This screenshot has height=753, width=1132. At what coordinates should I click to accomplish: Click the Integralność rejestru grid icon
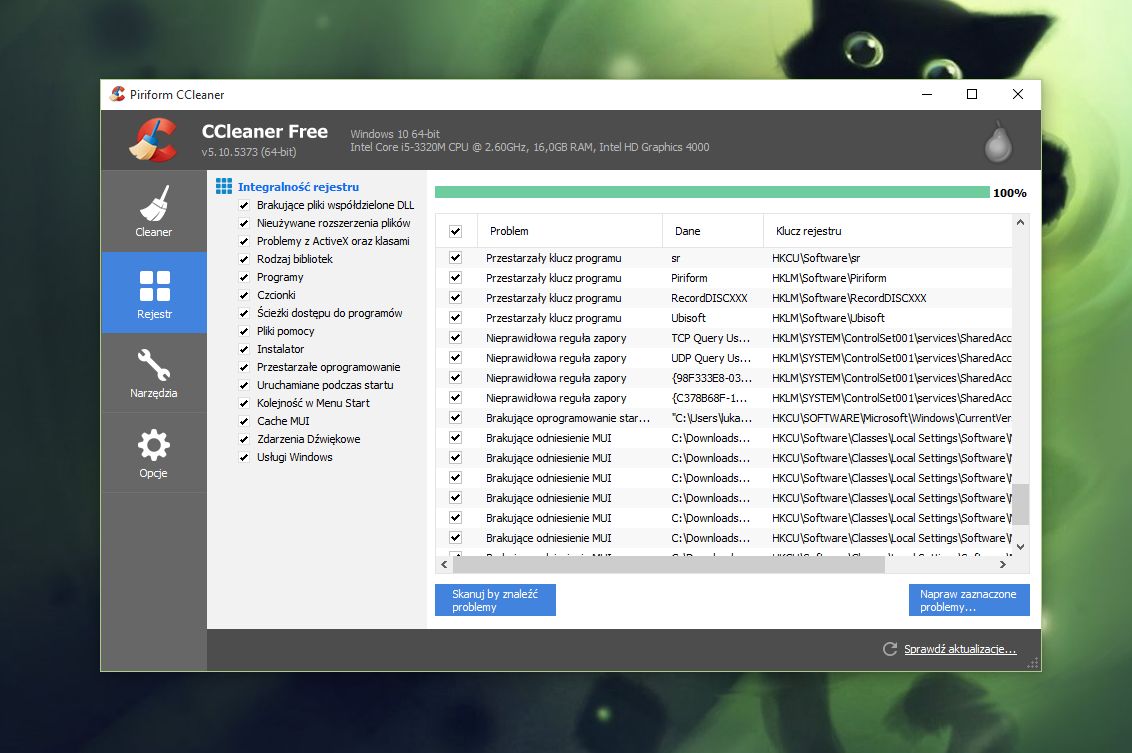point(224,186)
